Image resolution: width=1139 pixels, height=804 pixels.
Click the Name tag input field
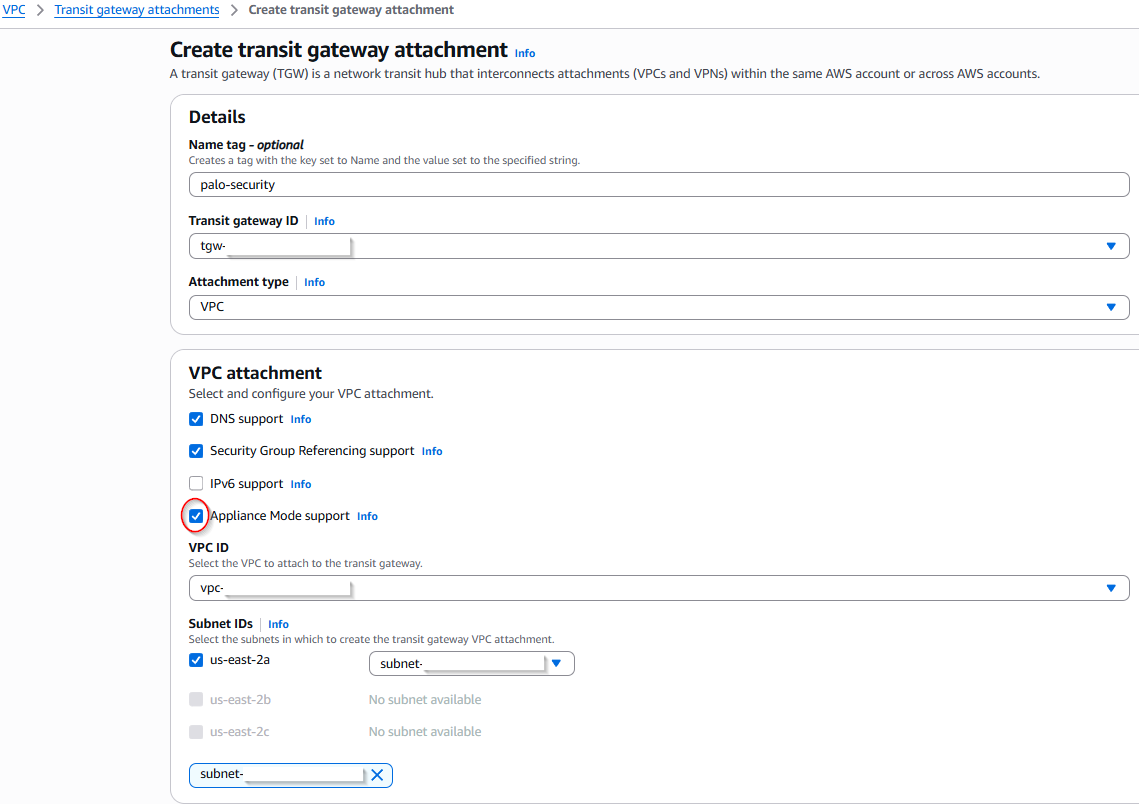658,185
